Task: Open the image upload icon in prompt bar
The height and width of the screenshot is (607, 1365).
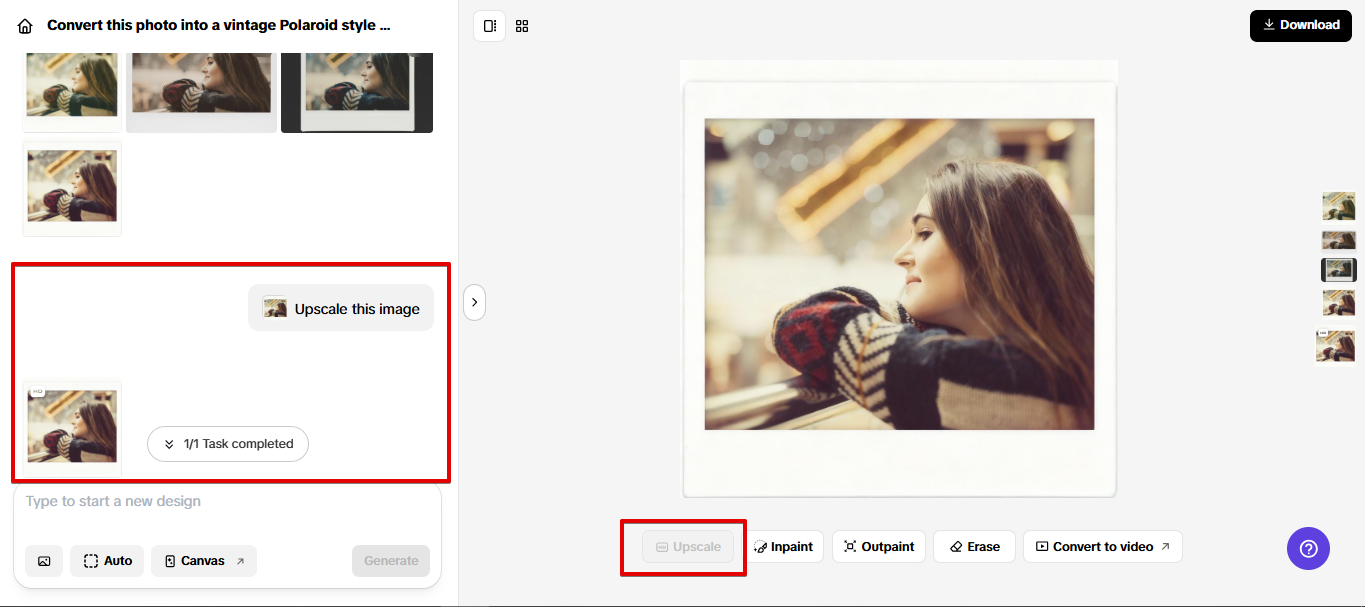Action: tap(43, 561)
